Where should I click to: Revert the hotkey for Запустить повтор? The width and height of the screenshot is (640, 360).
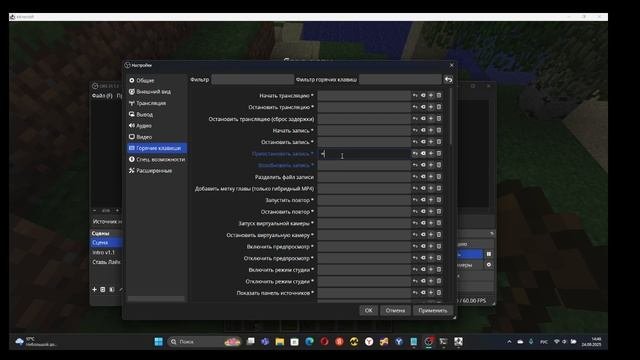point(415,200)
